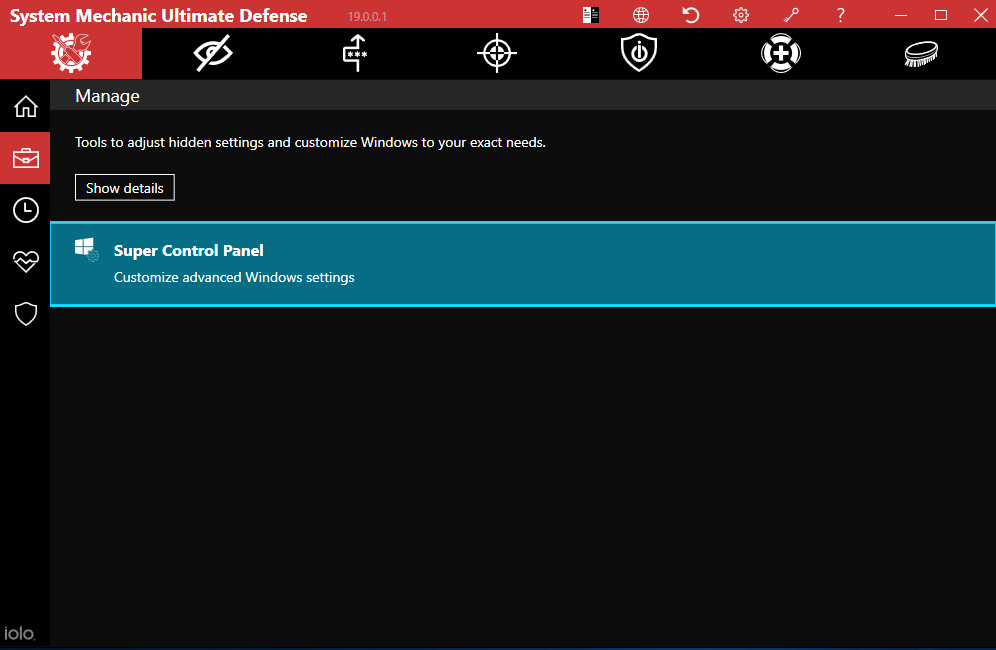
Task: Click the version number 19.0.0.1
Action: coord(367,17)
